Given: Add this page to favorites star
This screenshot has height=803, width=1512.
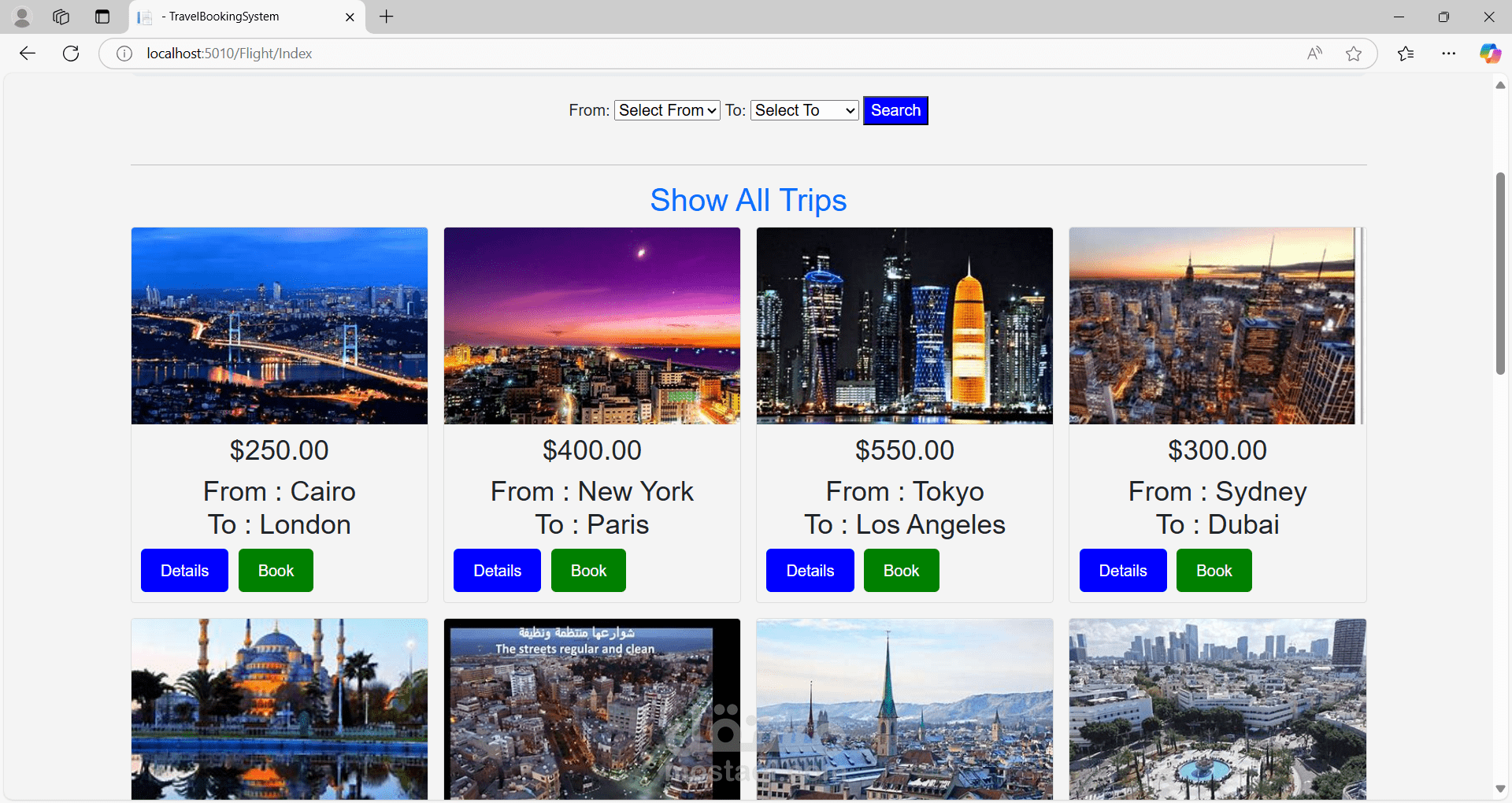Looking at the screenshot, I should [1354, 54].
